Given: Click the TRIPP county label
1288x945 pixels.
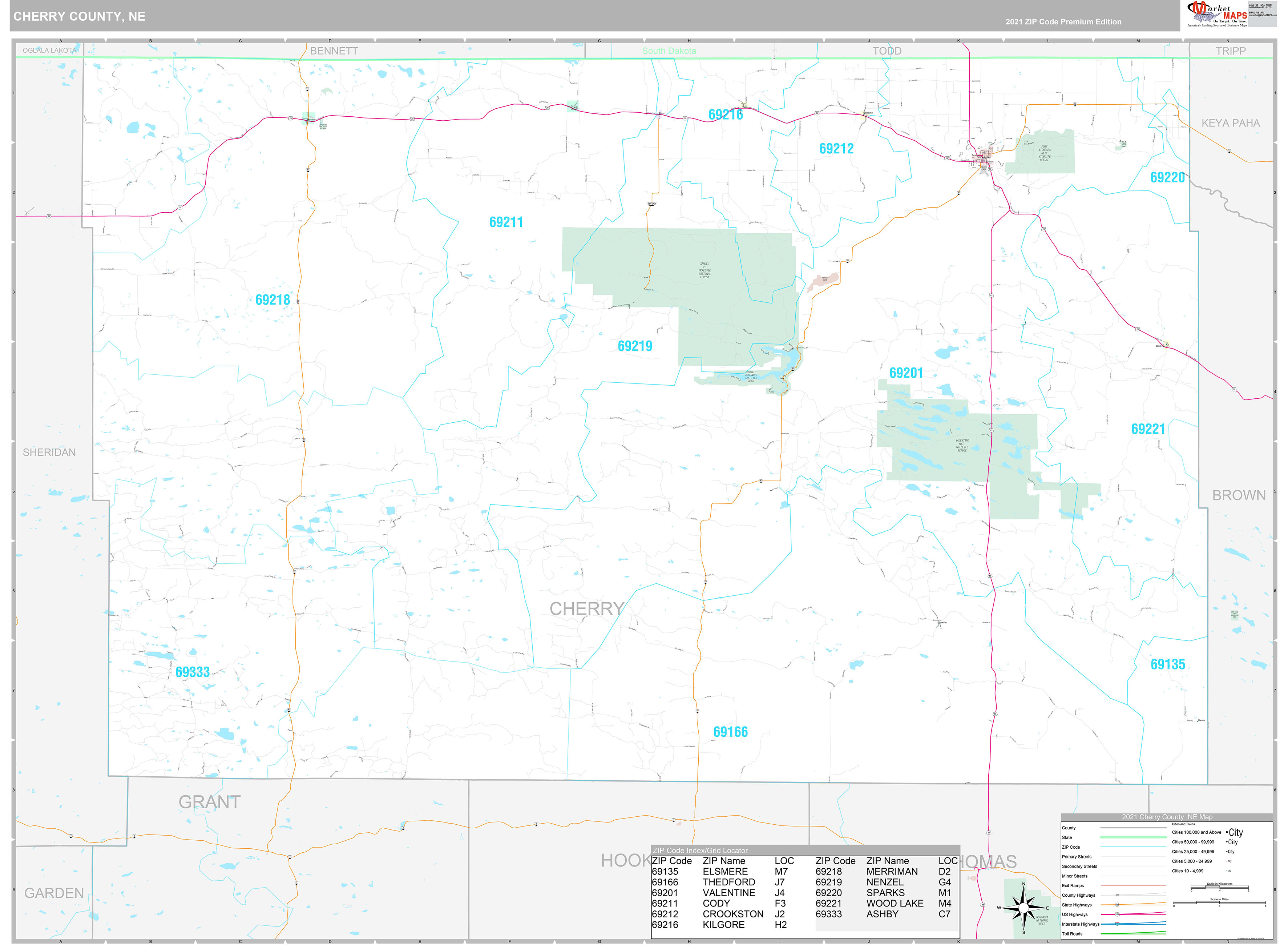Looking at the screenshot, I should (1231, 51).
